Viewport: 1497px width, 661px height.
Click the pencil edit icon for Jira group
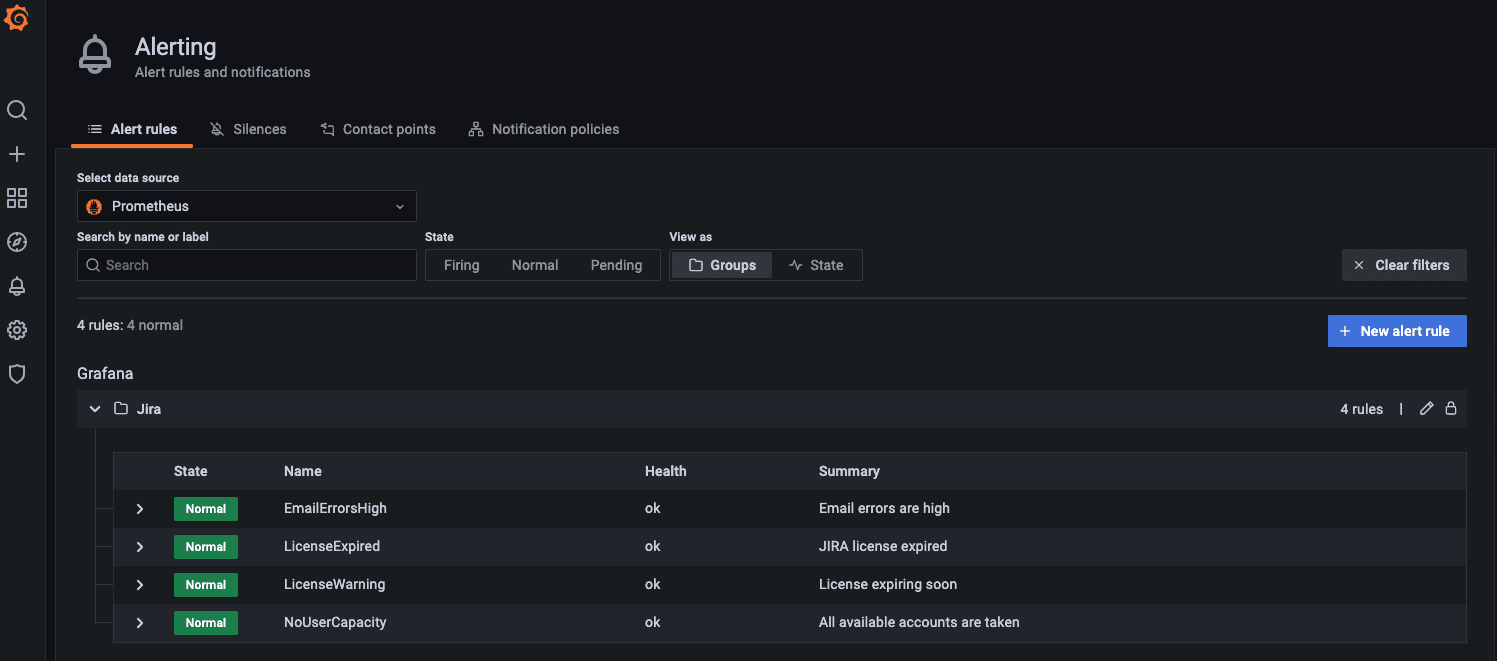point(1427,409)
